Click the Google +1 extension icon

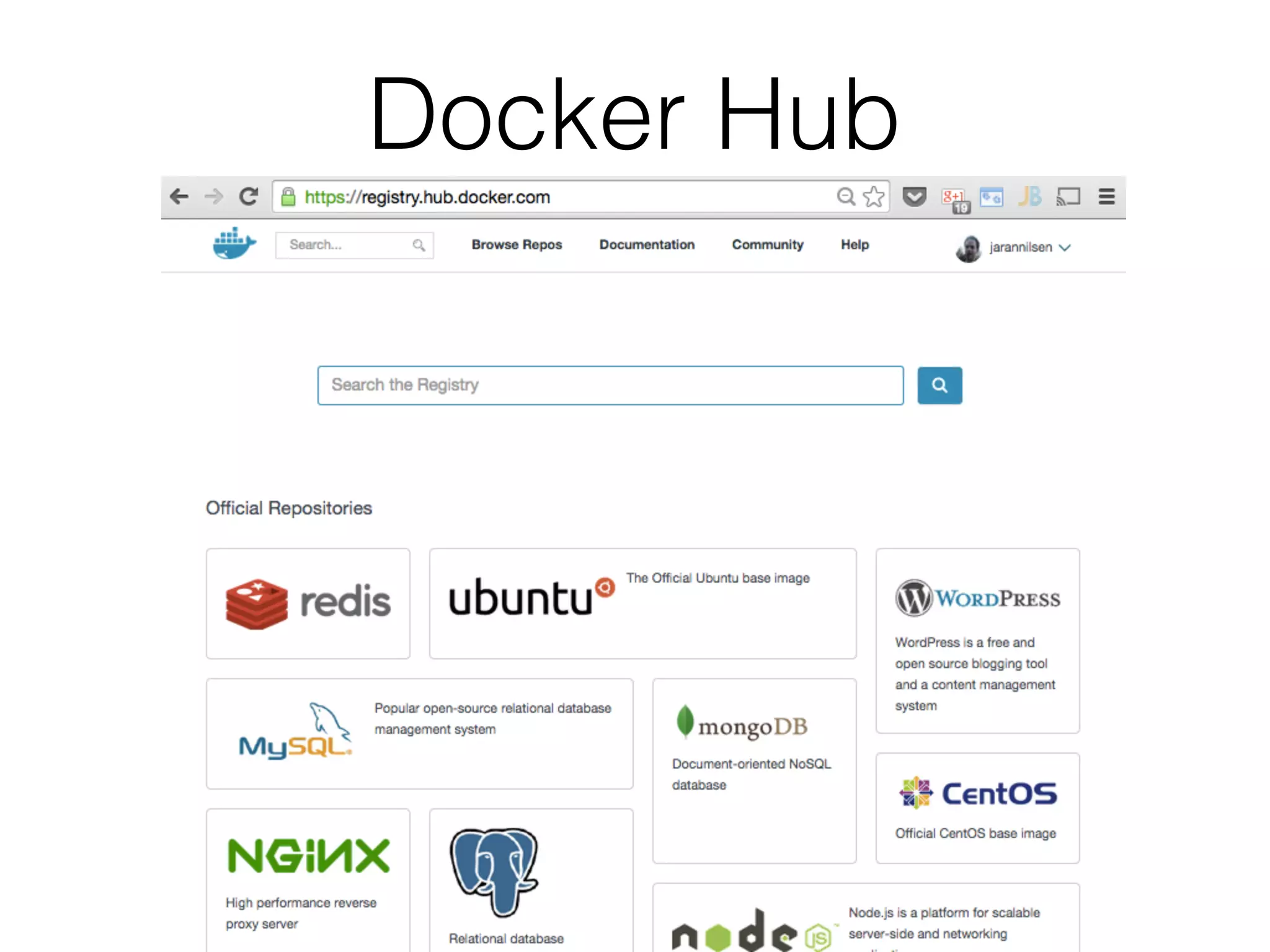(x=955, y=200)
